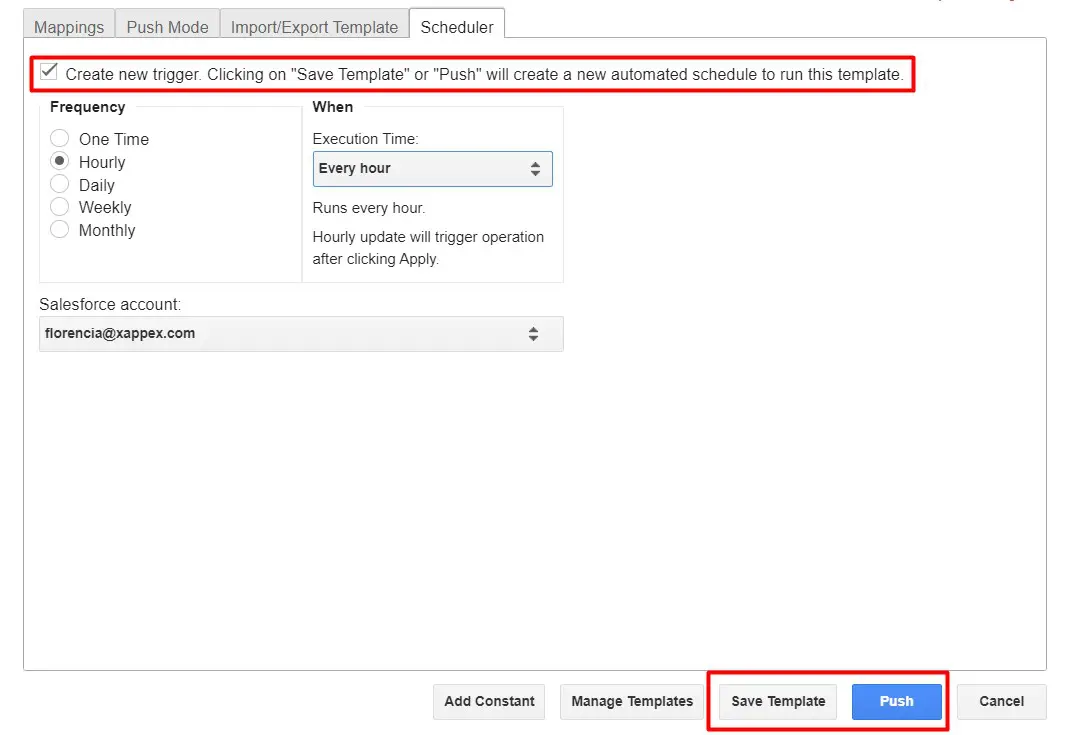This screenshot has height=735, width=1073.
Task: Pick the Weekly frequency option
Action: point(60,207)
